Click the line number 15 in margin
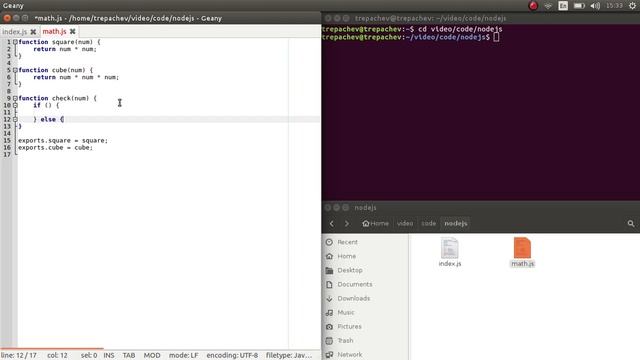The image size is (640, 360). pyautogui.click(x=7, y=140)
